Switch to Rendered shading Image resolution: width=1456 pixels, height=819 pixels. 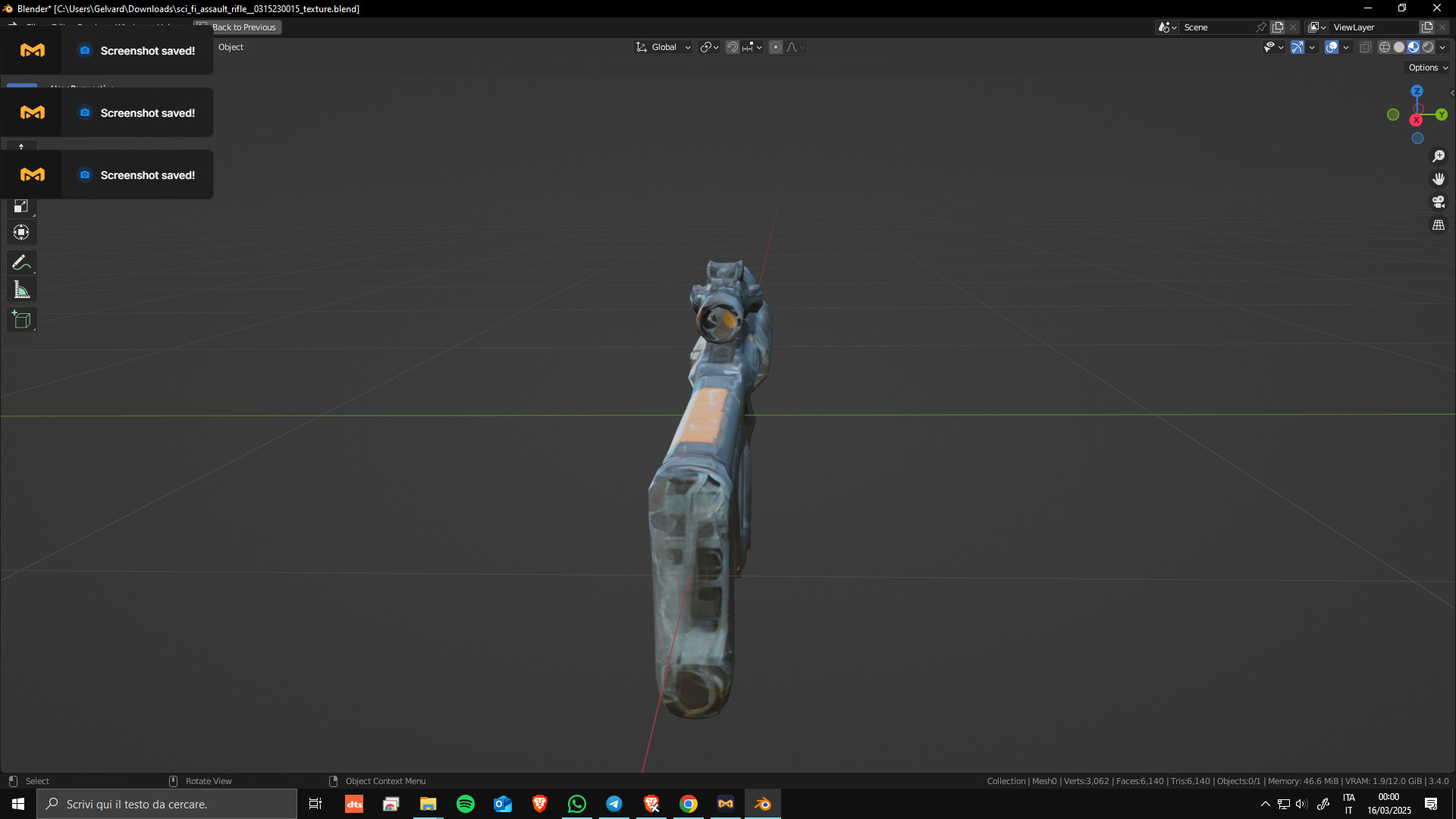tap(1428, 47)
